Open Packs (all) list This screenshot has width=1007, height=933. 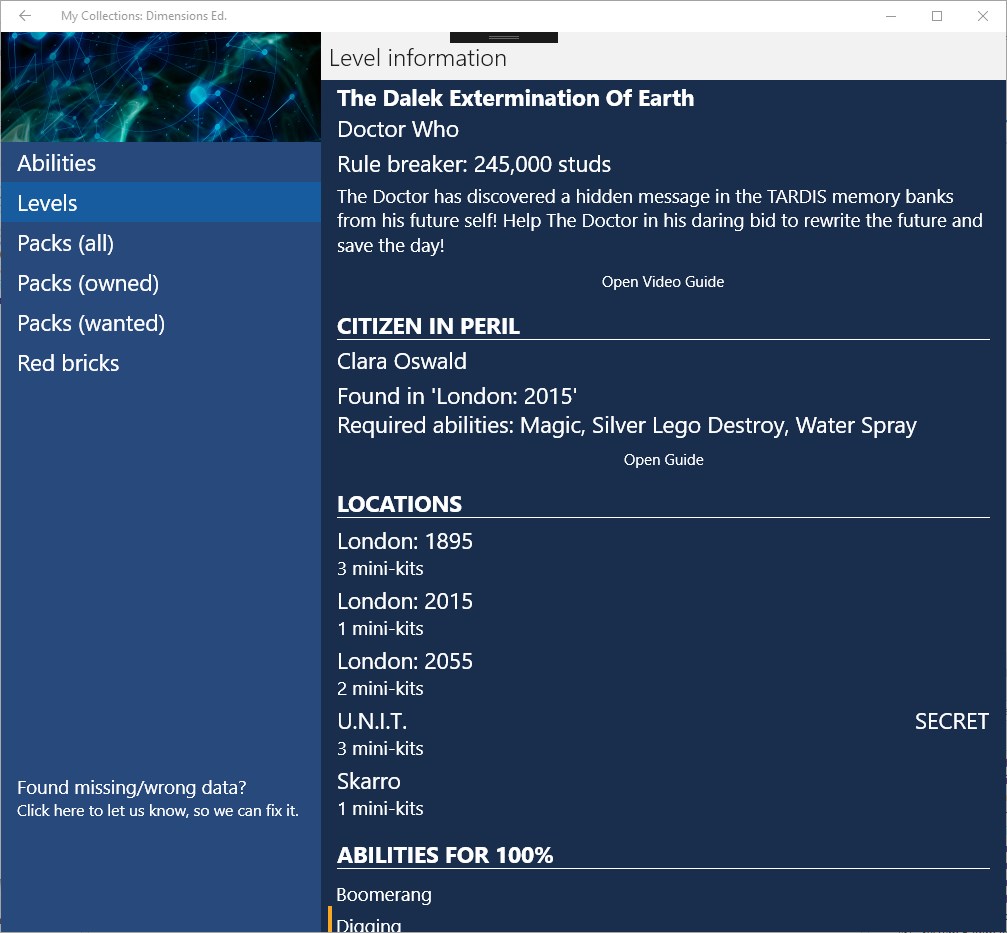[161, 243]
